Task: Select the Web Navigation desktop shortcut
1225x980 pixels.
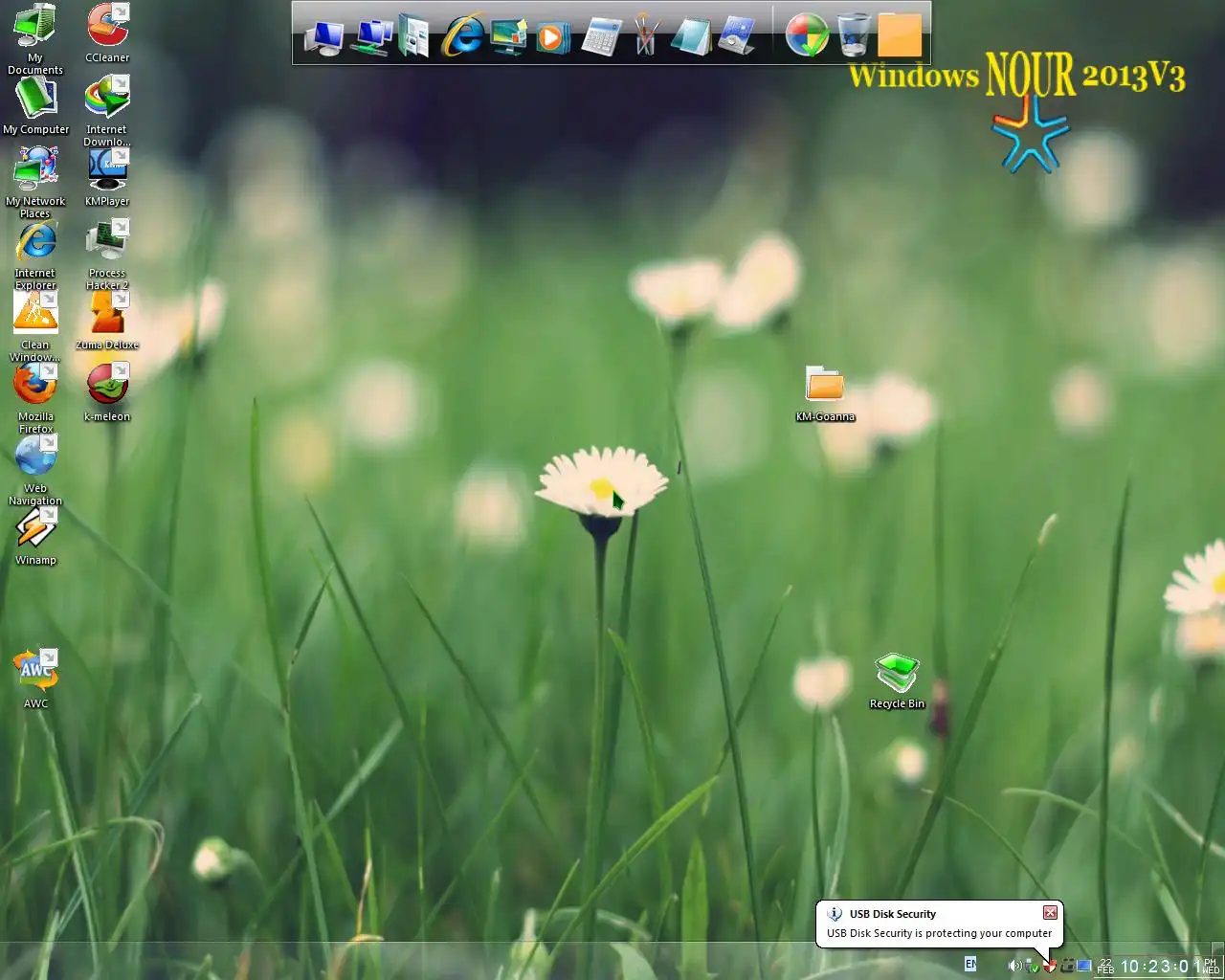Action: click(35, 470)
